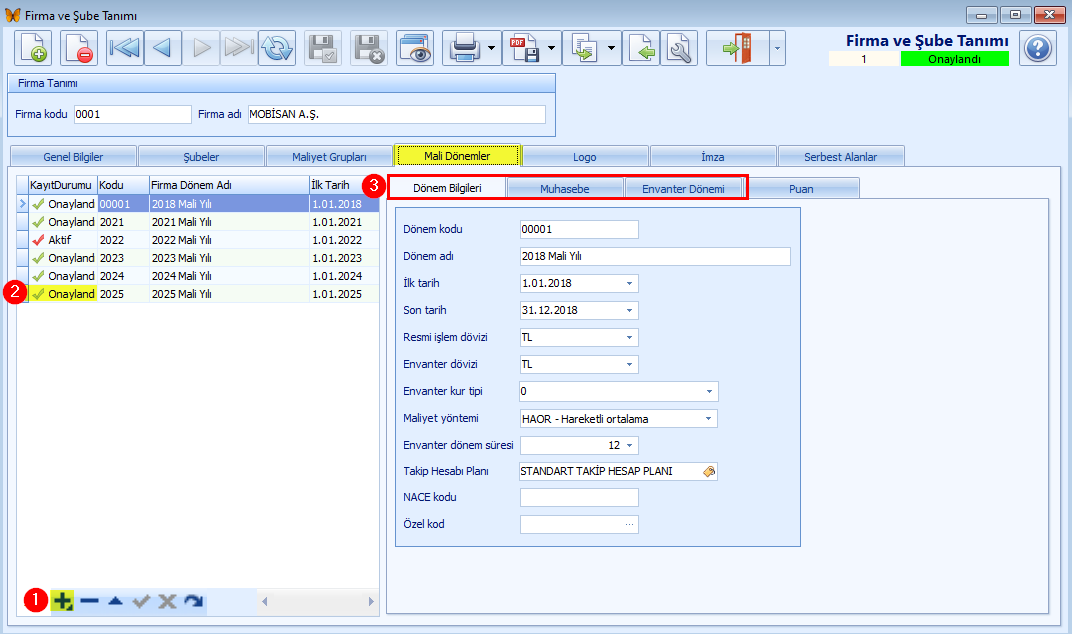Screen dimensions: 1072x634
Task: Refresh the record with the circular arrows icon
Action: pyautogui.click(x=277, y=48)
